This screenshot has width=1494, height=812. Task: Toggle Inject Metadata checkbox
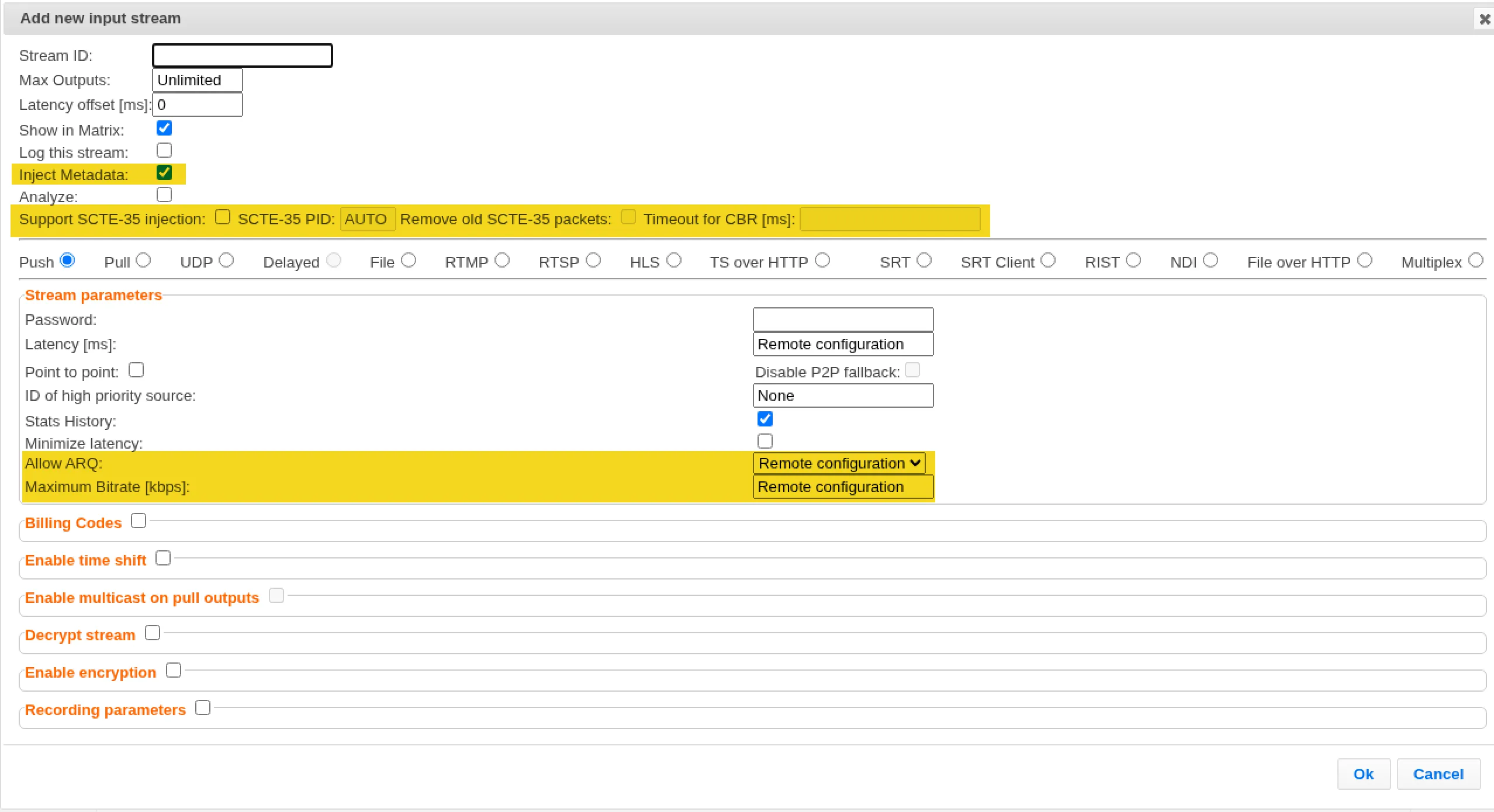(x=164, y=172)
